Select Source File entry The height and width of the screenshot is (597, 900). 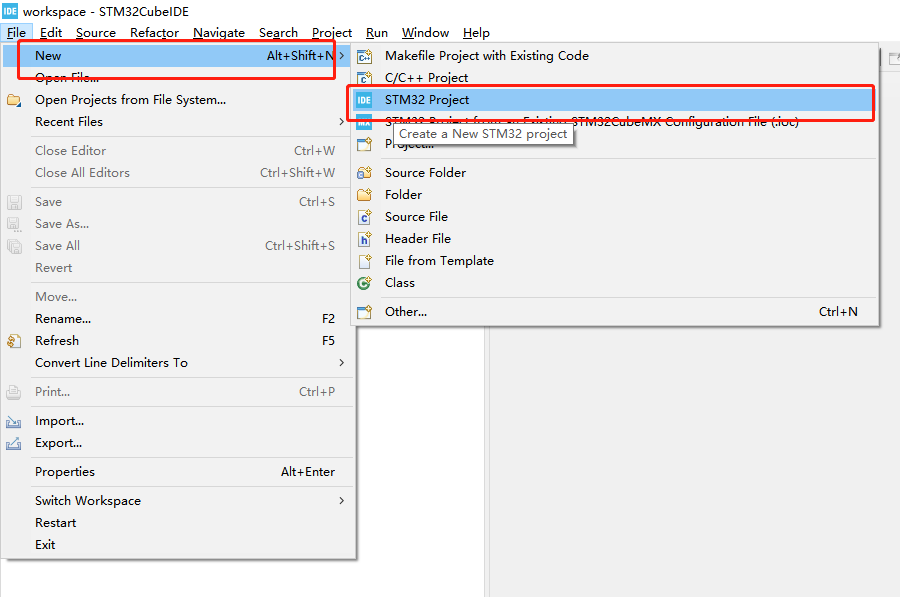(x=615, y=217)
